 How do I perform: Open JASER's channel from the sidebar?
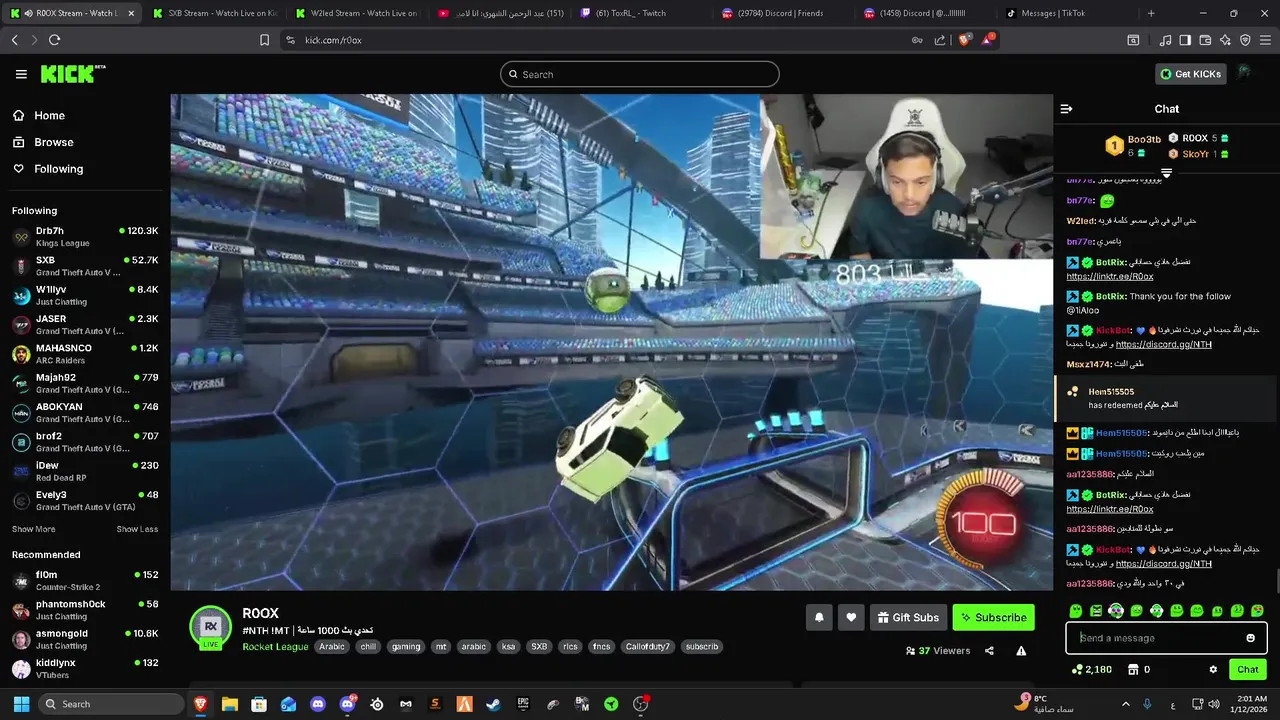pyautogui.click(x=85, y=325)
